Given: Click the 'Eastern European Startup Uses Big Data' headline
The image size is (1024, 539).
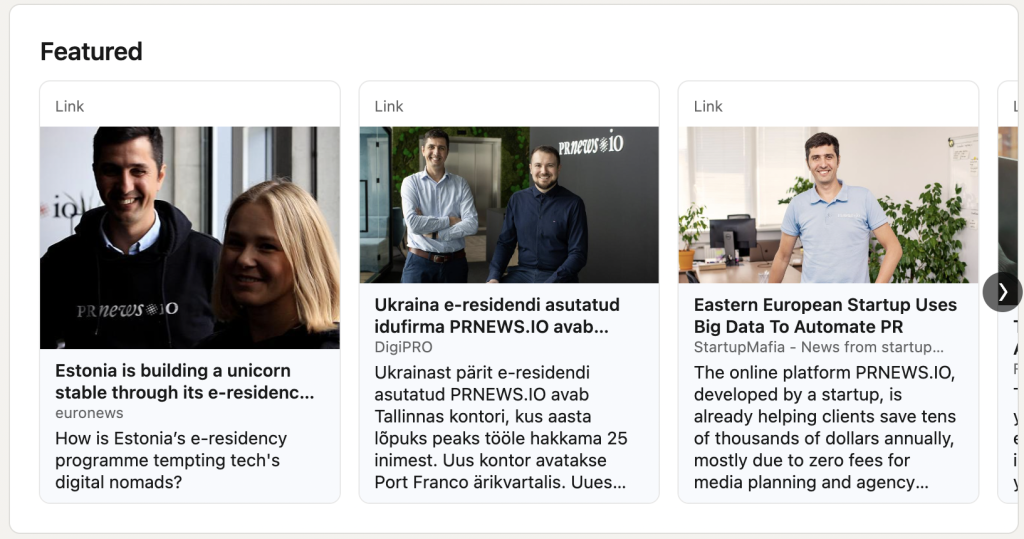Looking at the screenshot, I should coord(825,316).
